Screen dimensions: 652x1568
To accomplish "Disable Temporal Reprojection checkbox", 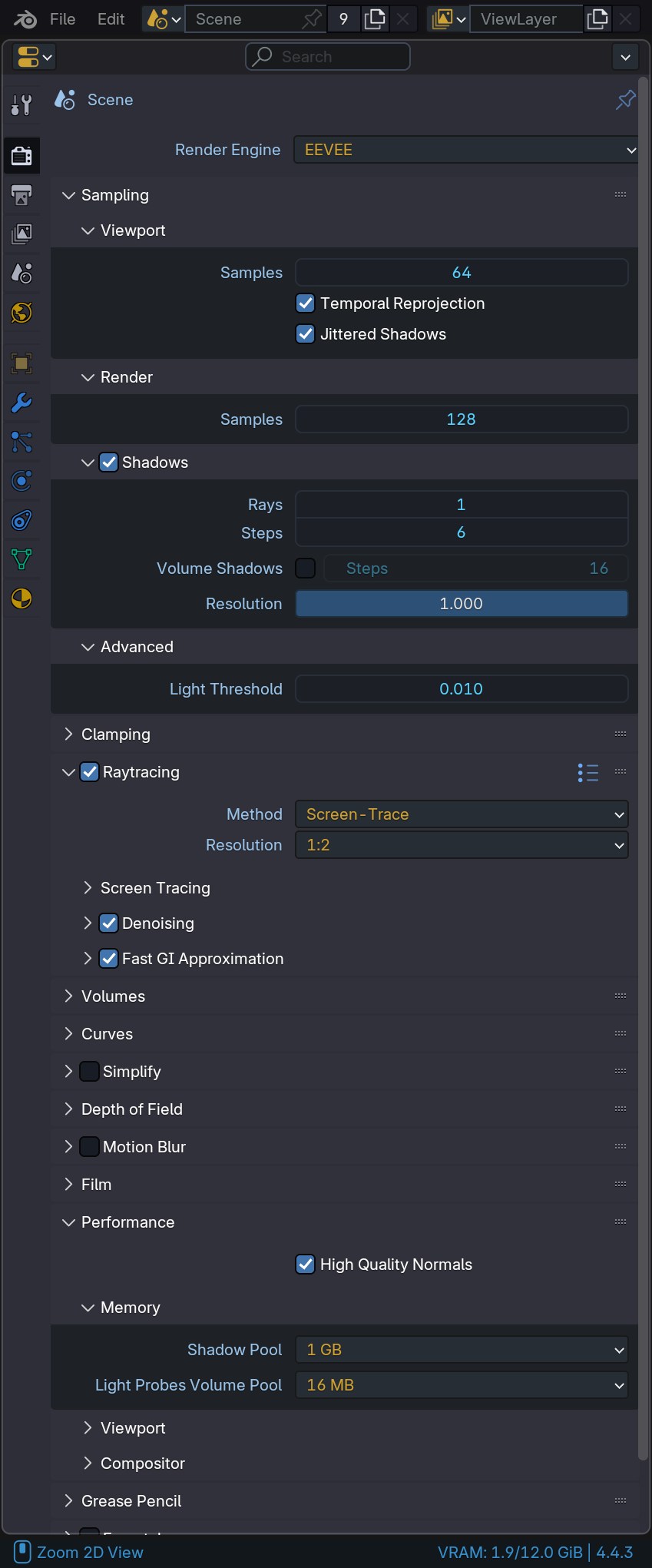I will tap(306, 303).
